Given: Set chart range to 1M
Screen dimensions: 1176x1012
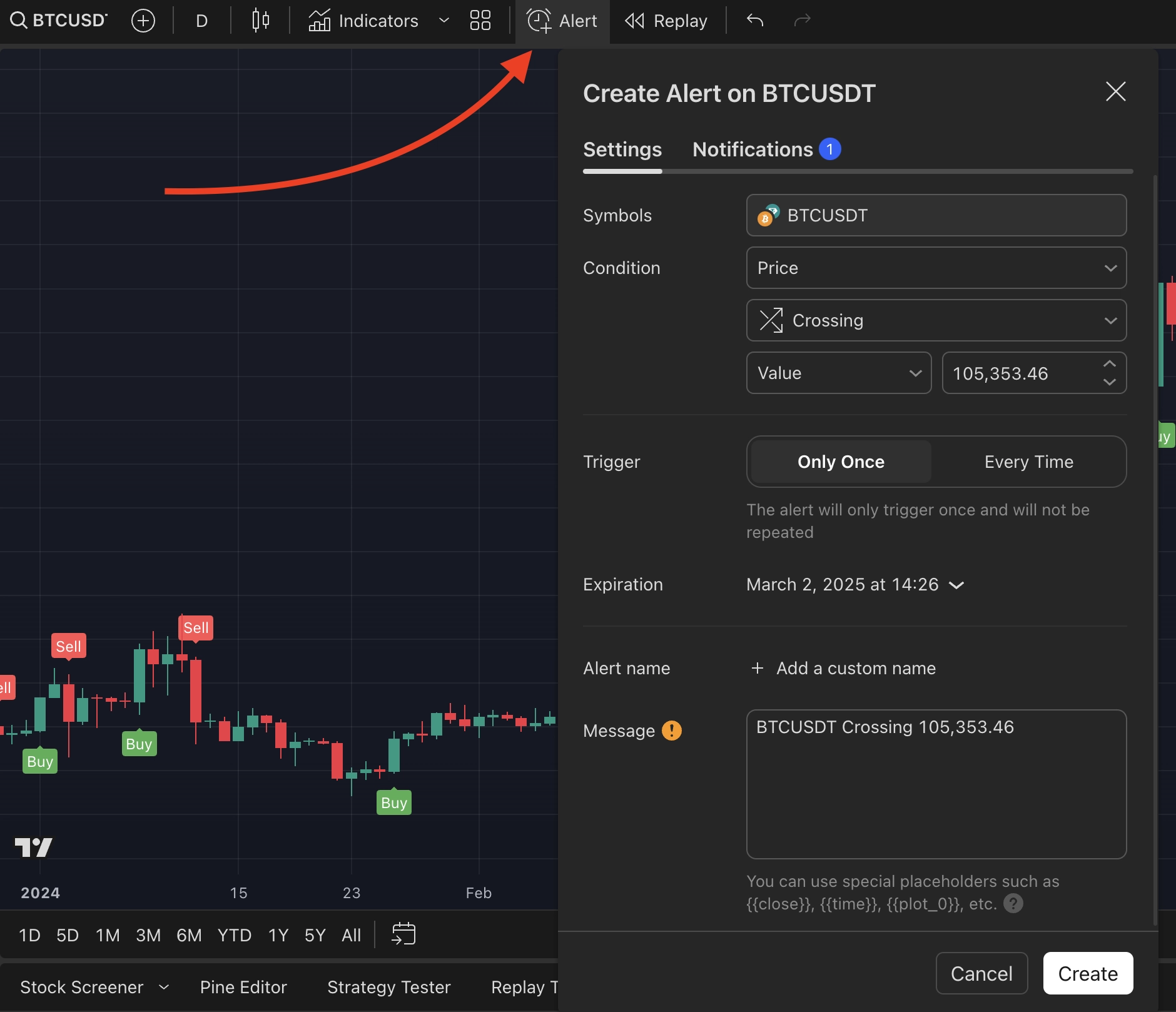Looking at the screenshot, I should click(x=108, y=935).
